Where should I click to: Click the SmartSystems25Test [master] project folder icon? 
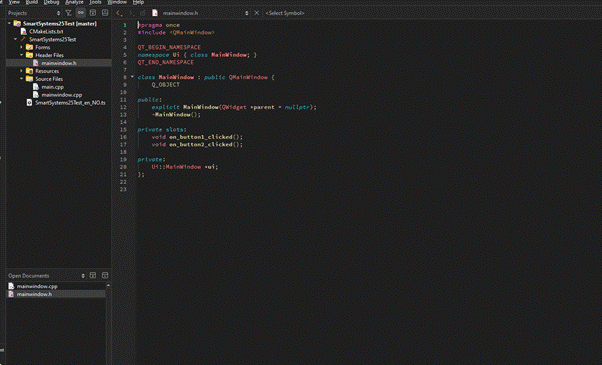[17, 23]
